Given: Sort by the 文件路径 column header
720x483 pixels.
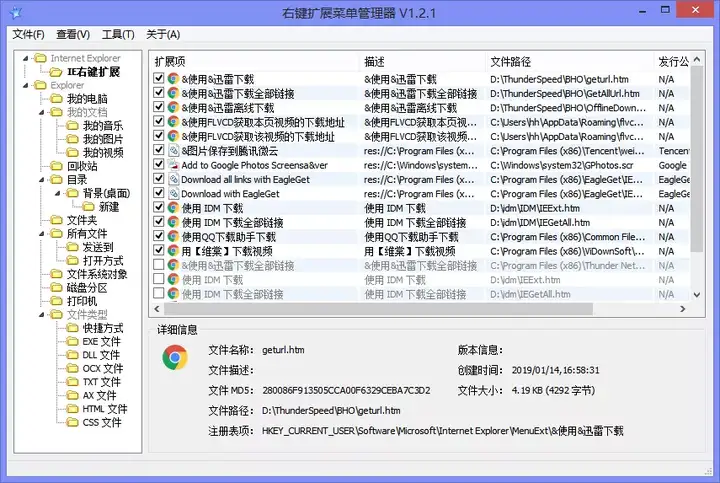Looking at the screenshot, I should coord(570,62).
